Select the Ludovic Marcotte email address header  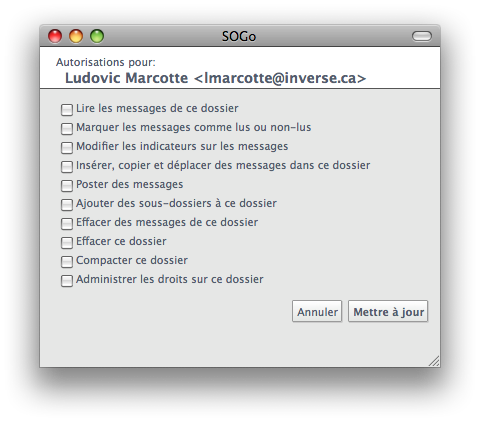[215, 78]
